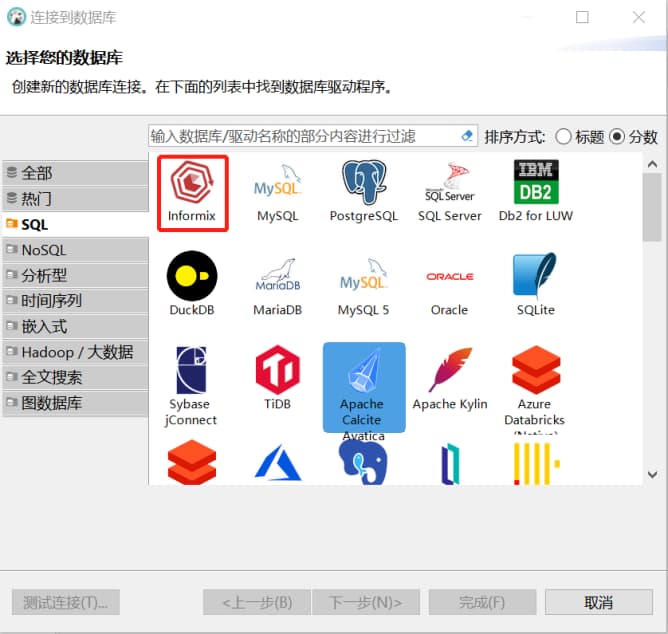The image size is (668, 634).
Task: Open the SQL category
Action: coord(75,224)
